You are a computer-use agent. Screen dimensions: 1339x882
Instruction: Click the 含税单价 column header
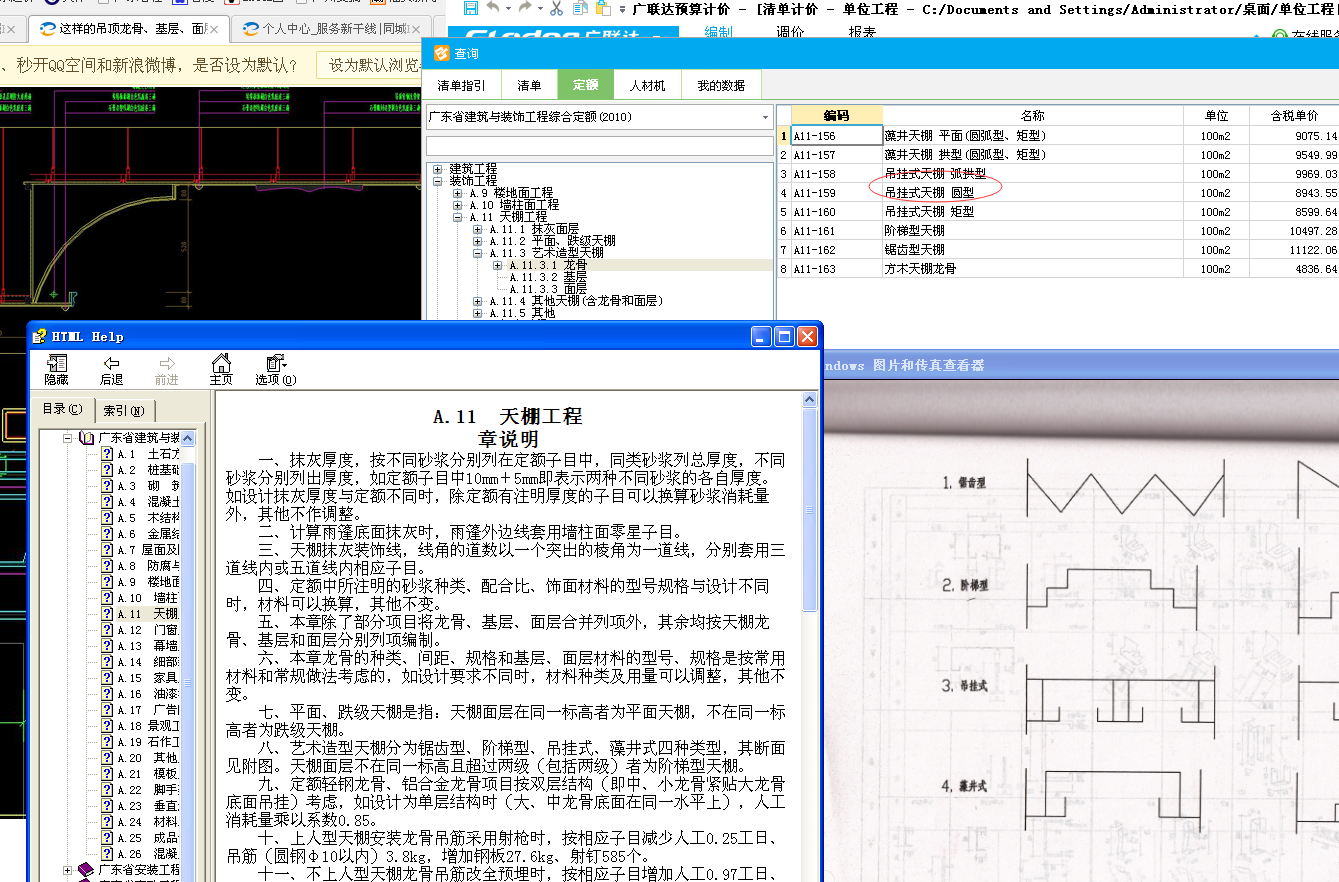click(x=1294, y=116)
